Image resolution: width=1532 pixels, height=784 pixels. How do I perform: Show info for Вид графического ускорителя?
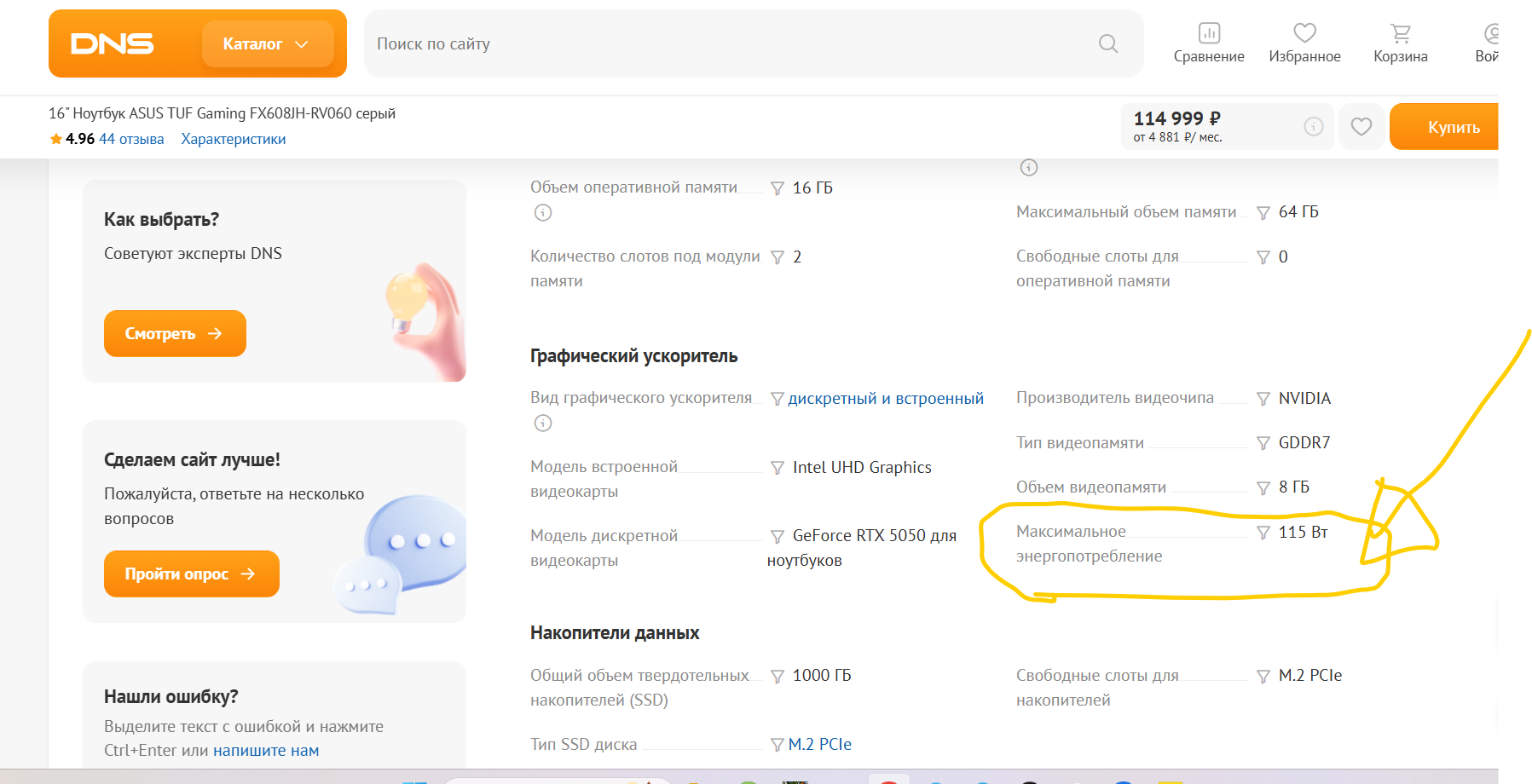(543, 424)
